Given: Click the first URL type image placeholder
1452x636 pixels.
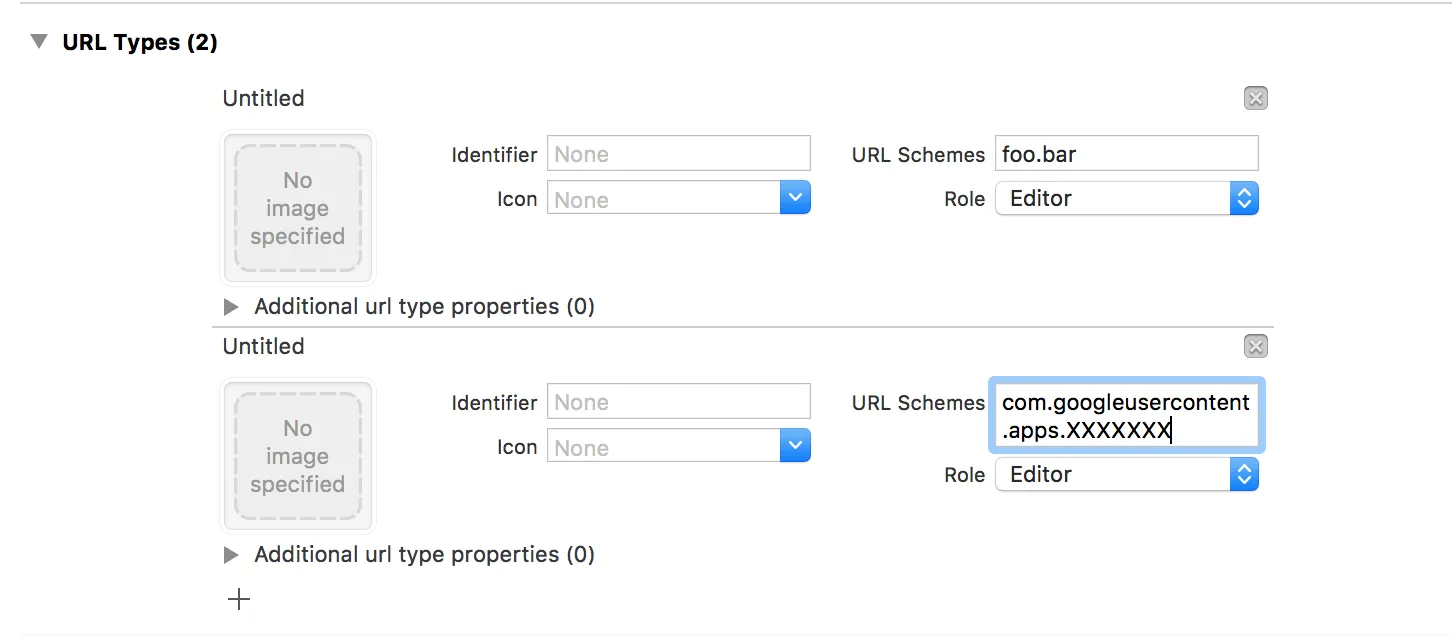Looking at the screenshot, I should 297,208.
